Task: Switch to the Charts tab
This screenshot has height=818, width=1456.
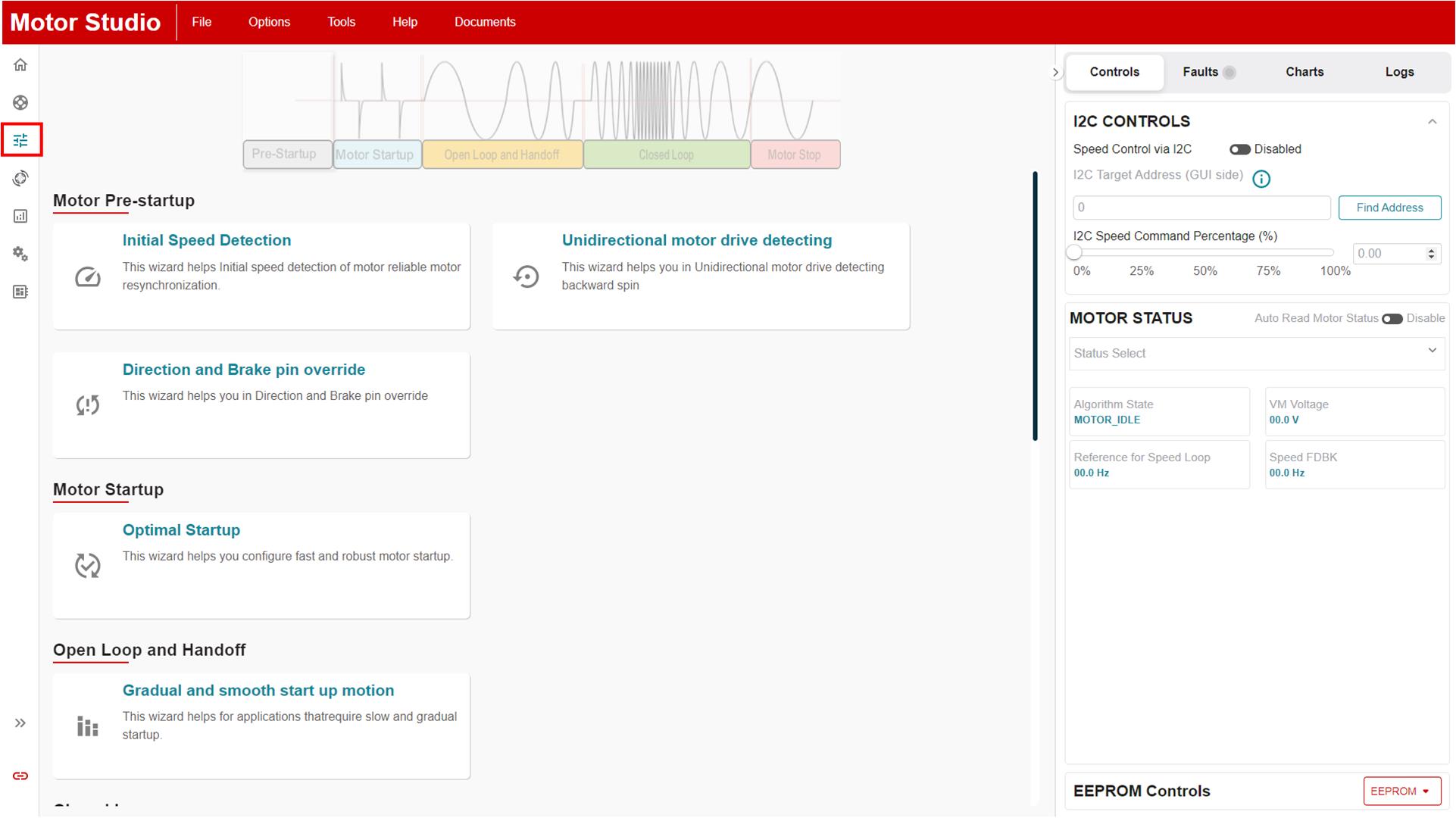Action: tap(1305, 71)
